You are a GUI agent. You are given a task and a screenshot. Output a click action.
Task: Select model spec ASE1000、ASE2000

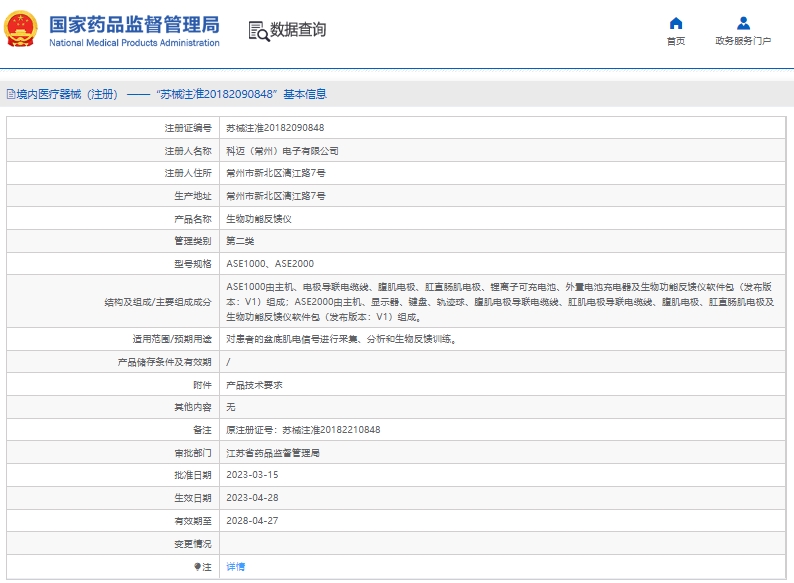[270, 264]
